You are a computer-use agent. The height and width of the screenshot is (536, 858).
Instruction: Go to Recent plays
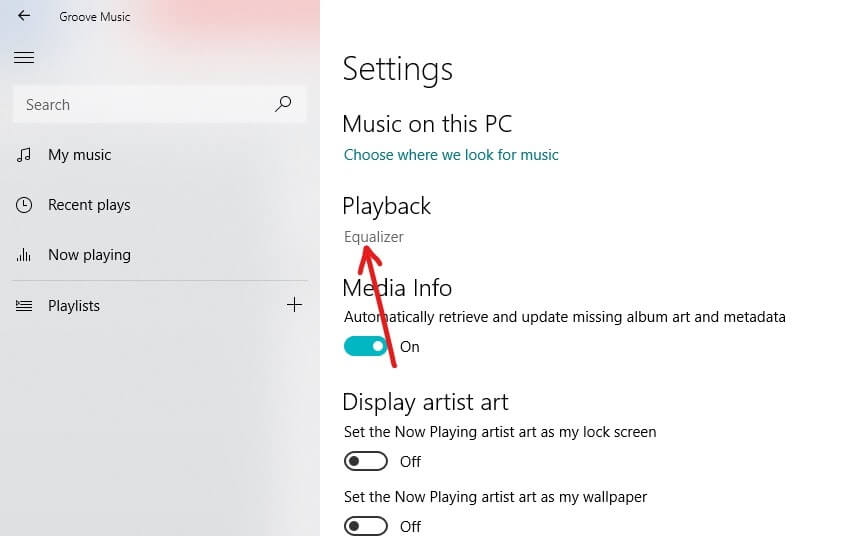coord(89,205)
